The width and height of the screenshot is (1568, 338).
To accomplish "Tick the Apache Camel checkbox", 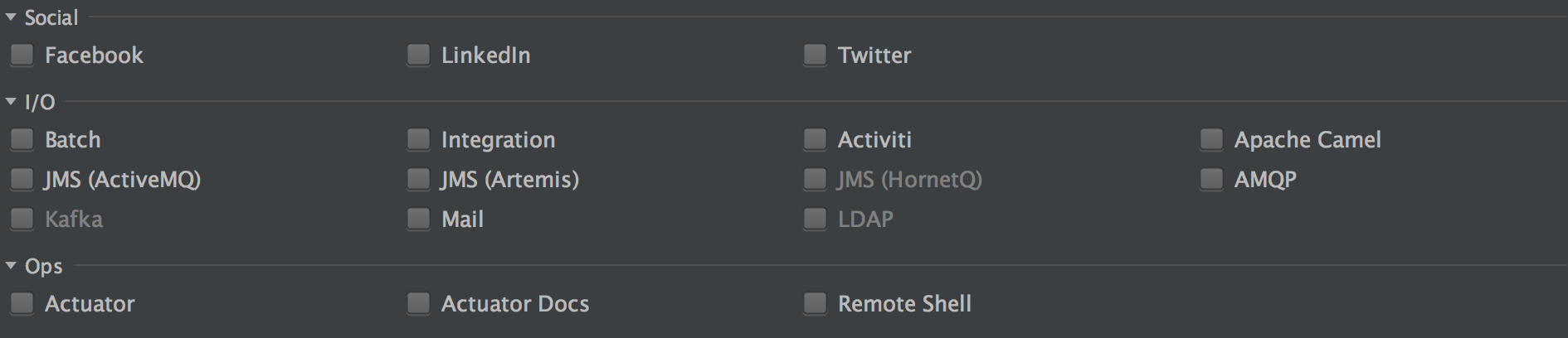I will 1211,140.
